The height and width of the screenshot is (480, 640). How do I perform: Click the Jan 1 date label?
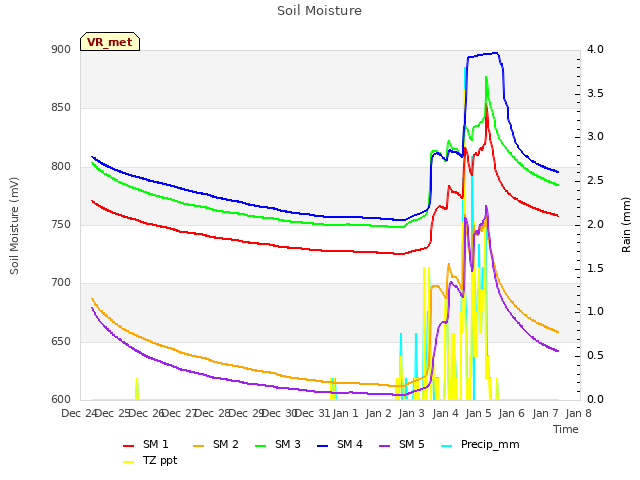(345, 413)
